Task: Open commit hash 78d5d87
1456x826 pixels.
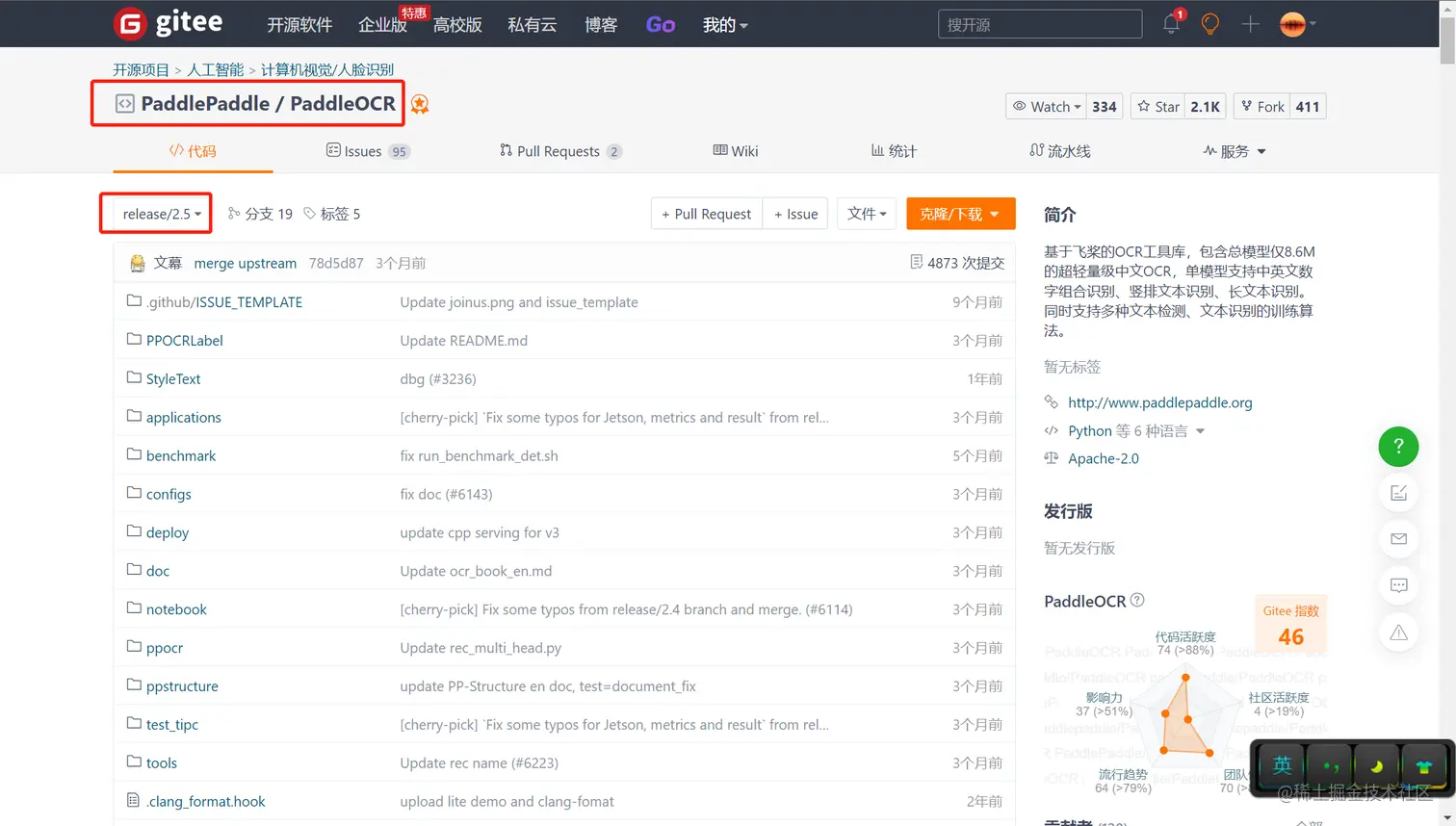Action: [336, 263]
